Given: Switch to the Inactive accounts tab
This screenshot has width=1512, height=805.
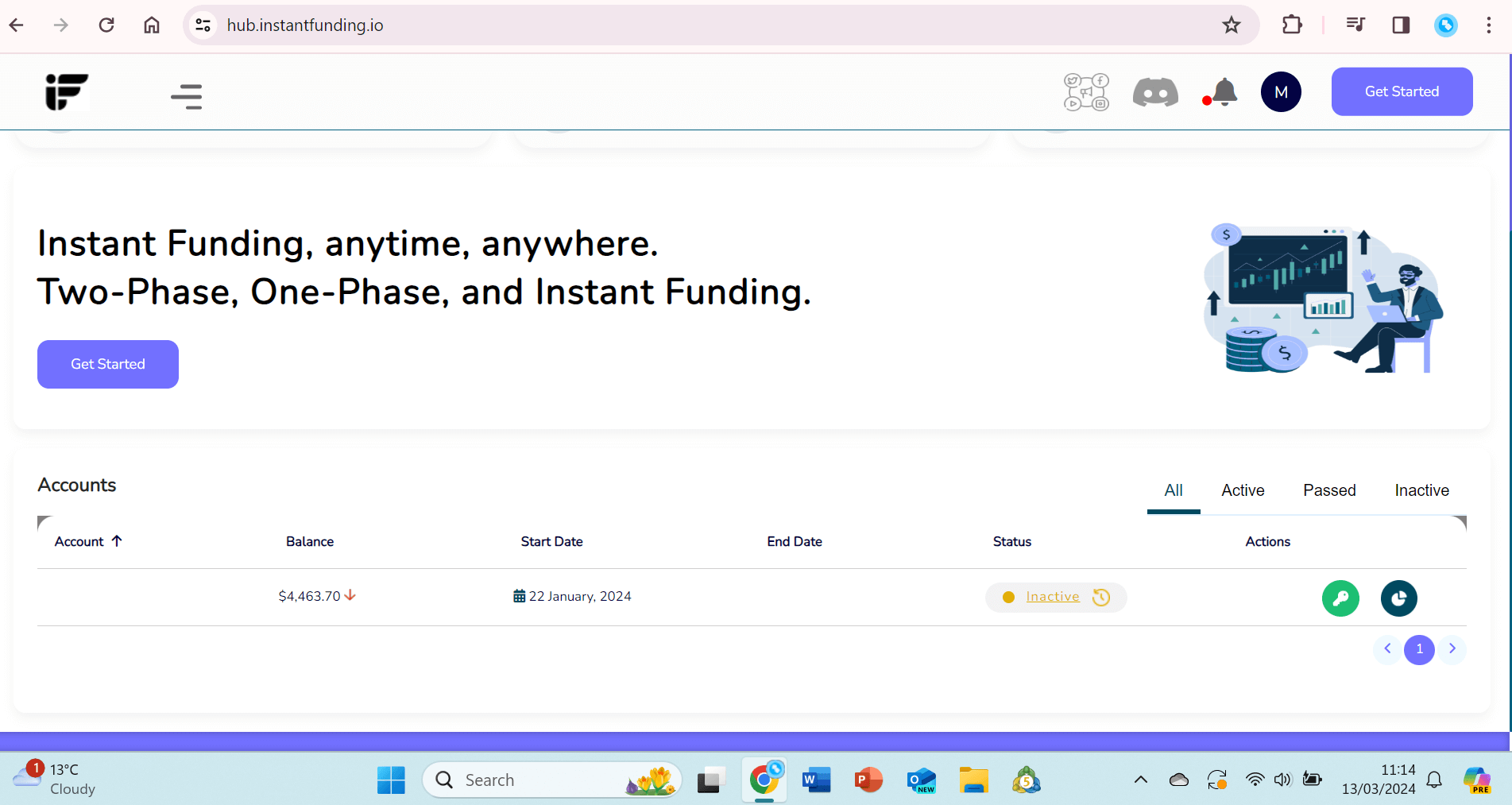Looking at the screenshot, I should click(1421, 490).
